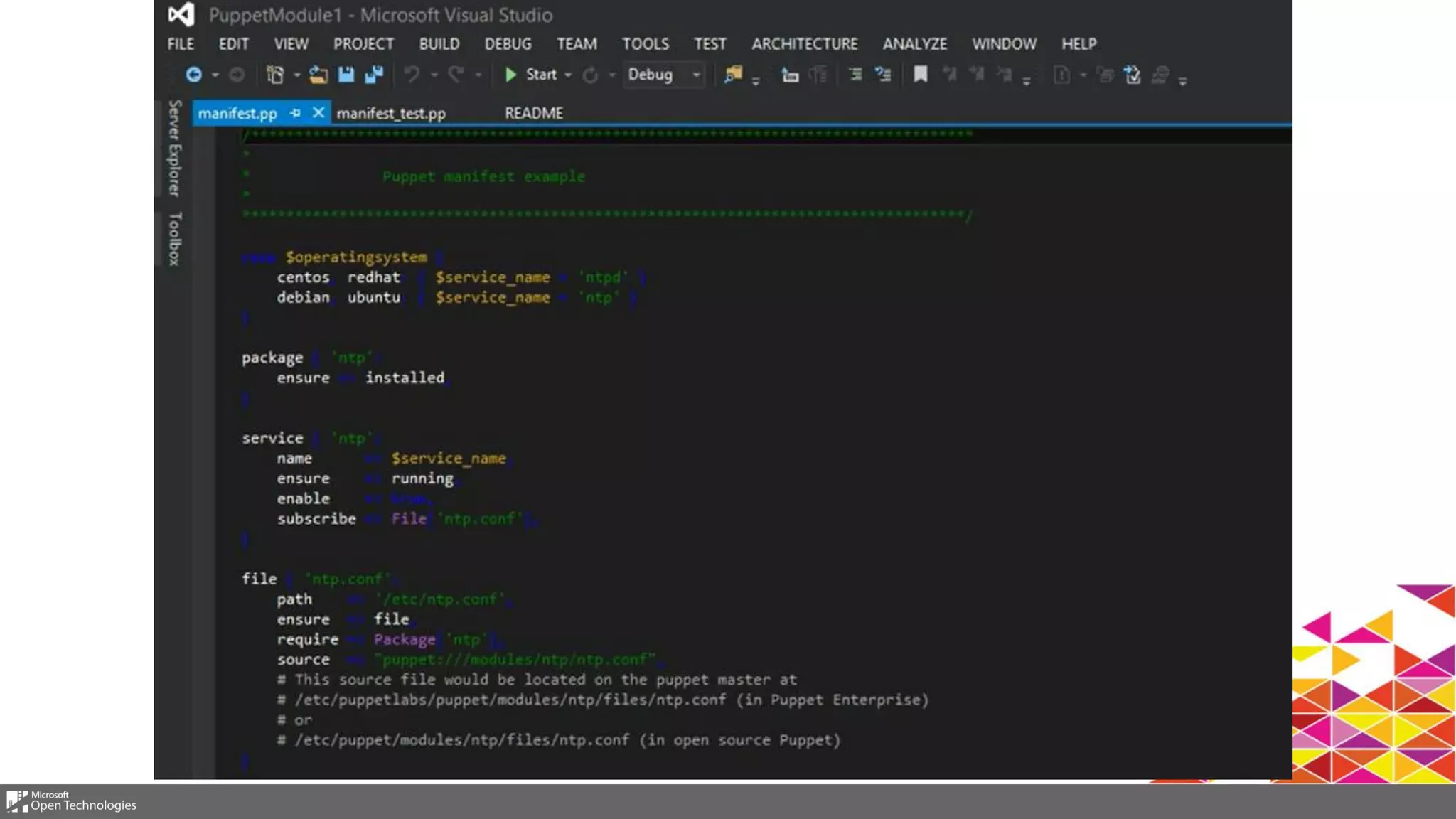Click the README document tab
Screen dimensions: 1456x819
coord(533,114)
